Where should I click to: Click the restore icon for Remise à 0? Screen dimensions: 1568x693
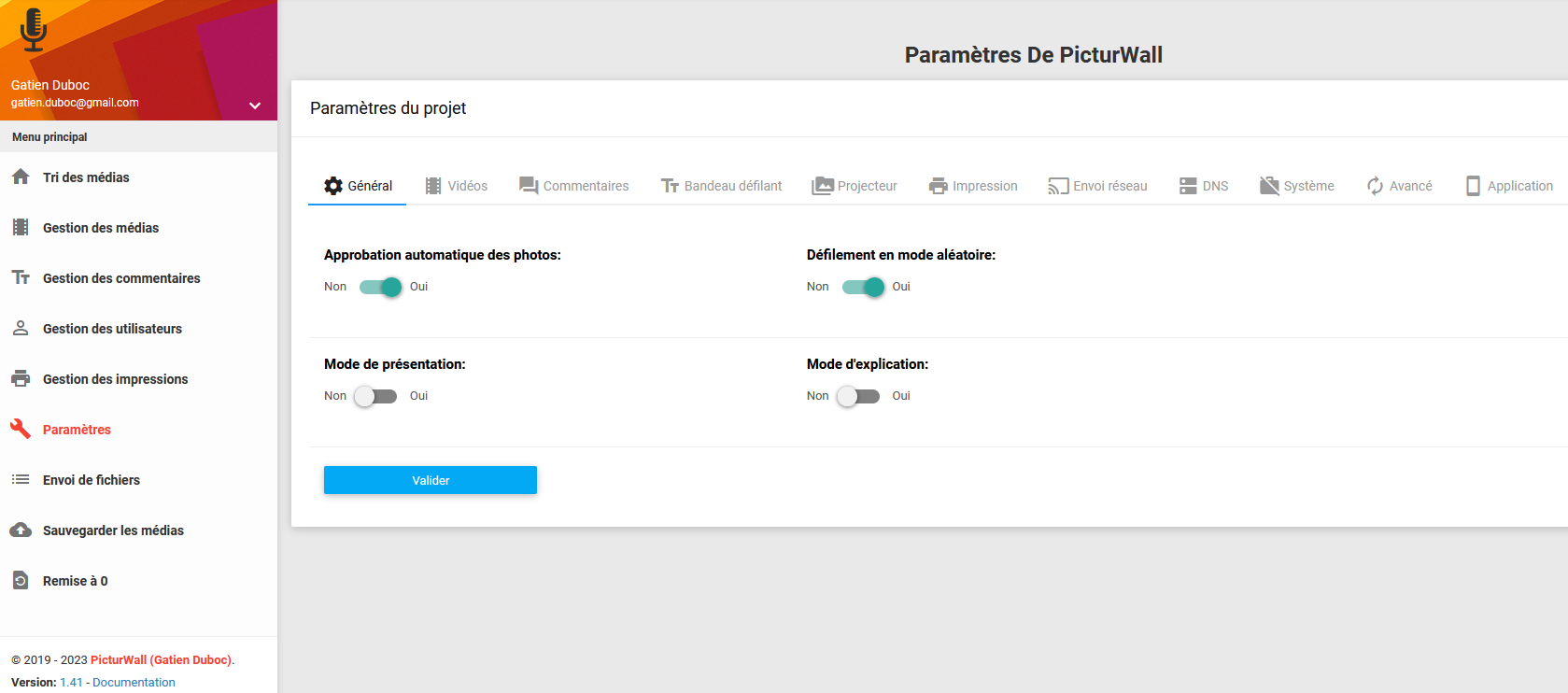[x=21, y=580]
